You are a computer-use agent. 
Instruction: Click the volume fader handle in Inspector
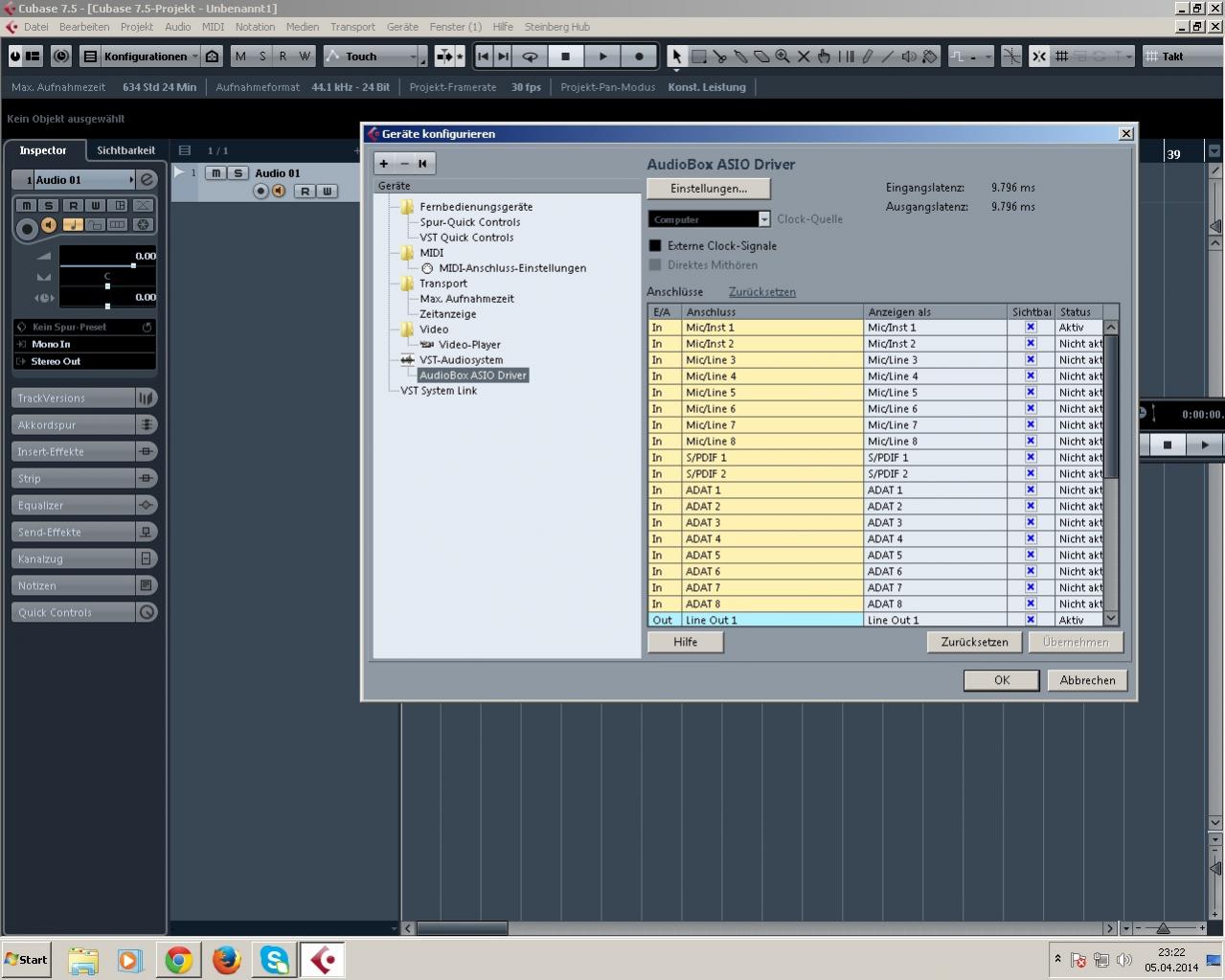(133, 265)
